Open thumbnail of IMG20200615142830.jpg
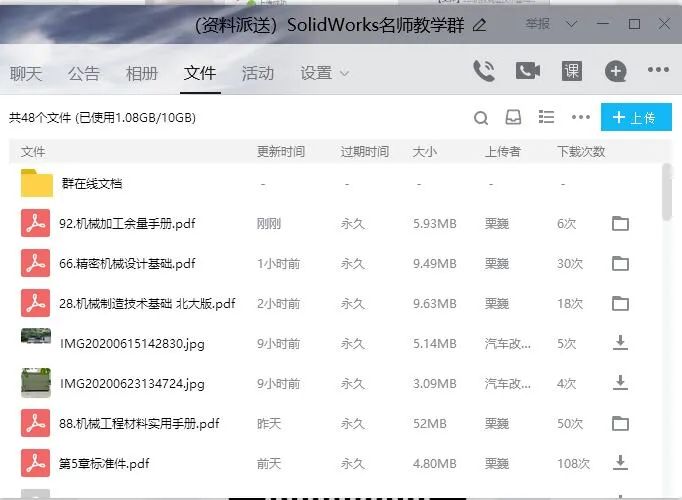 point(36,336)
